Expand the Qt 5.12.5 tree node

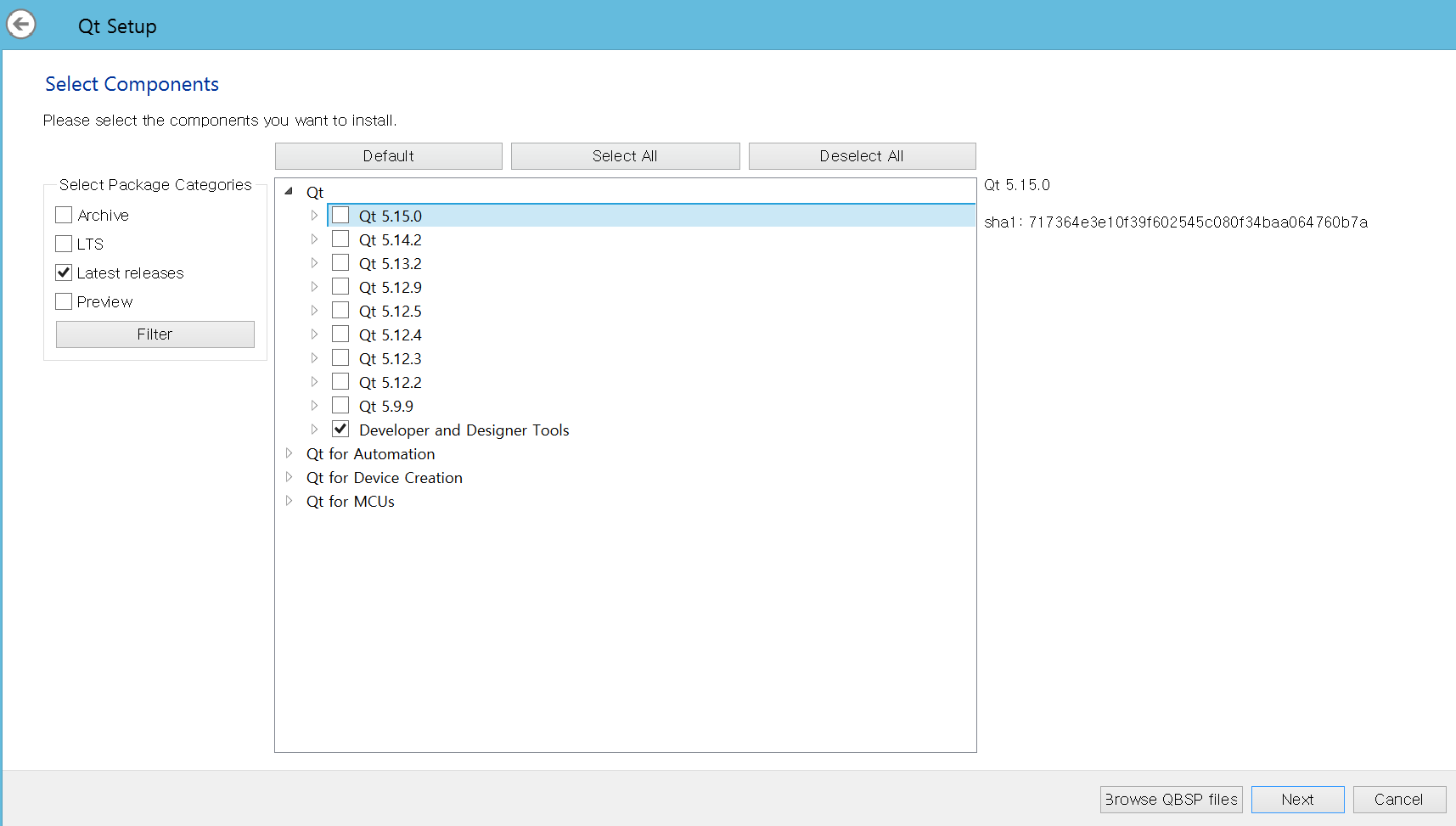tap(314, 311)
